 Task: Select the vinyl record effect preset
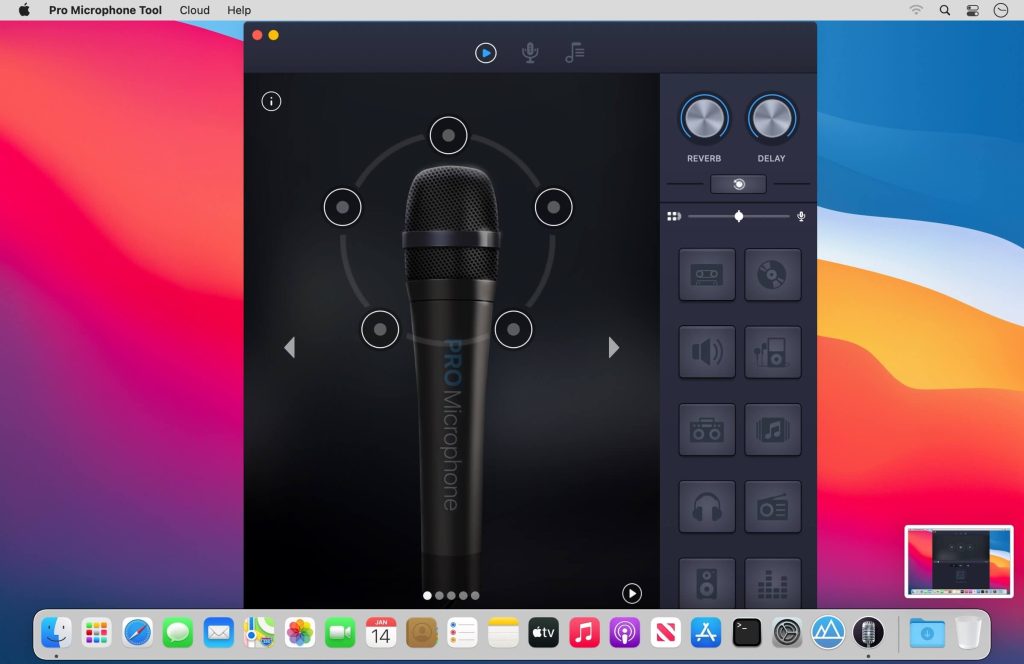pyautogui.click(x=772, y=274)
